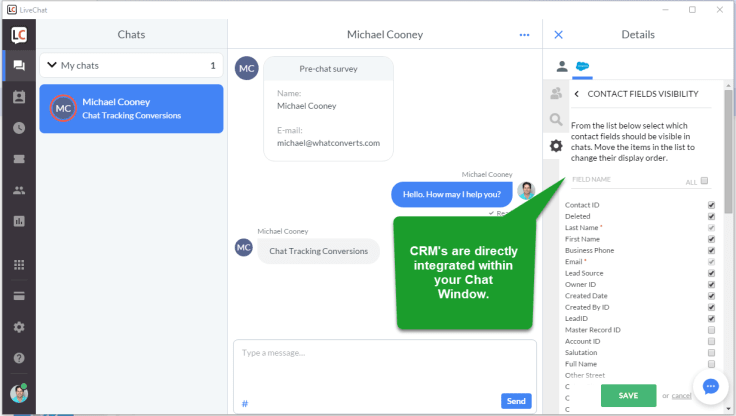Click the agent photo next to greeting

click(526, 191)
